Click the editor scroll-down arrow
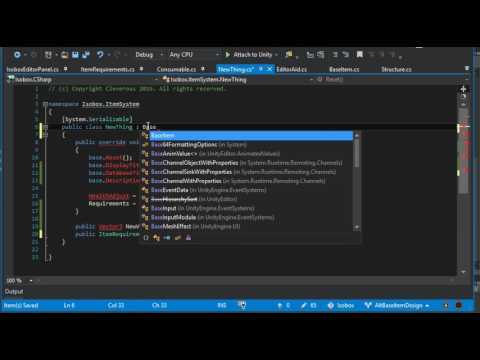The width and height of the screenshot is (480, 360). pyautogui.click(x=463, y=272)
